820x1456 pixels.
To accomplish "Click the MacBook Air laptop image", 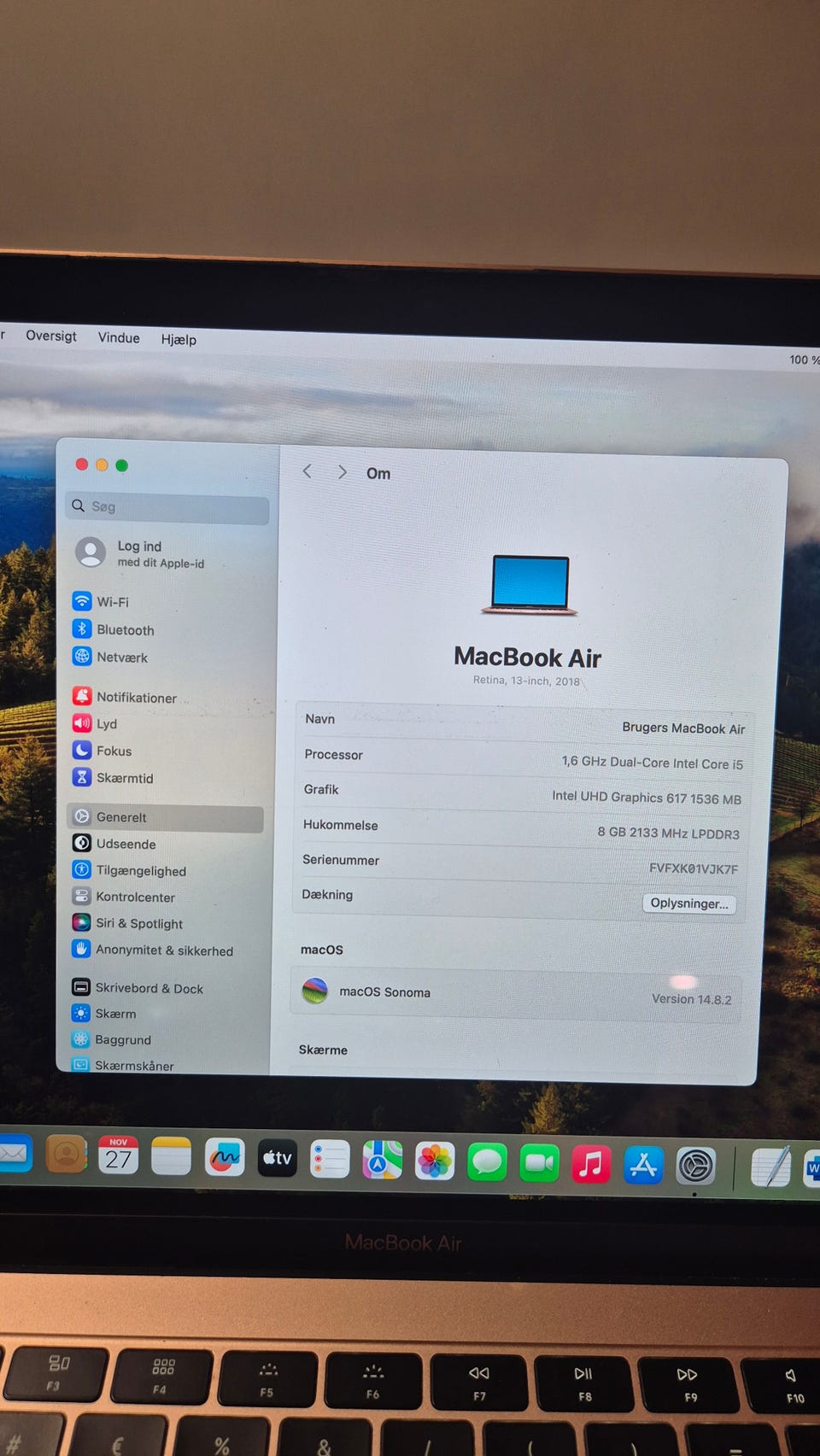I will pos(530,585).
